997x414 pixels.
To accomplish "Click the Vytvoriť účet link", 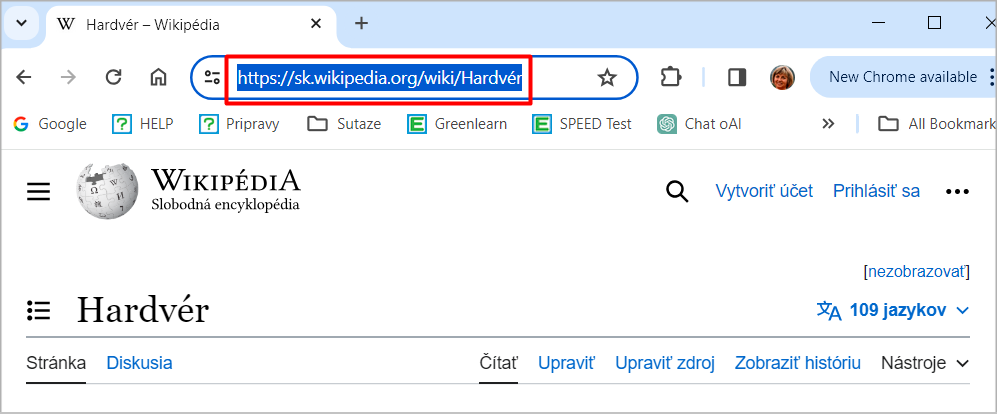I will coord(764,191).
